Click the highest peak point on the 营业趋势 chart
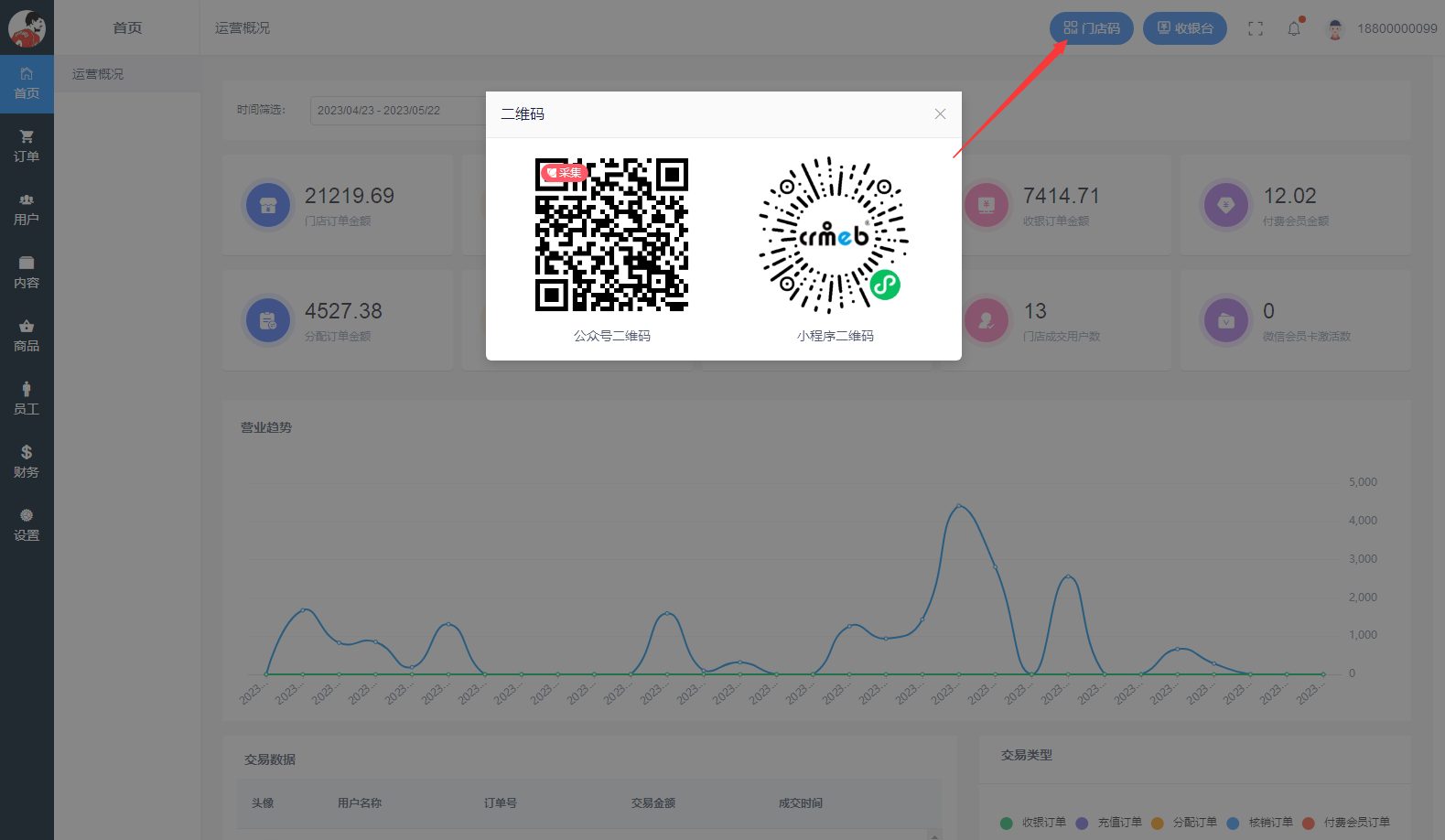The image size is (1445, 840). pyautogui.click(x=959, y=505)
